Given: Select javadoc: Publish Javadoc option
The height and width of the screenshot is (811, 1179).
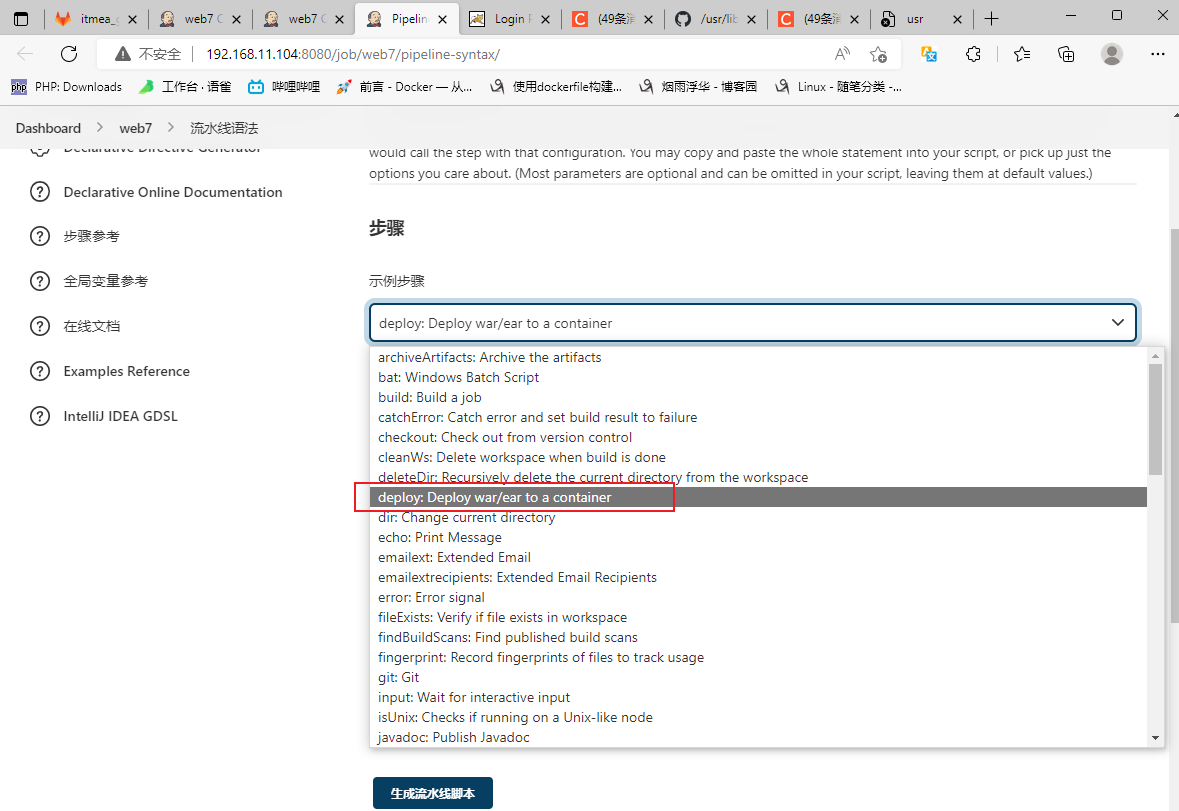Looking at the screenshot, I should coord(758,737).
